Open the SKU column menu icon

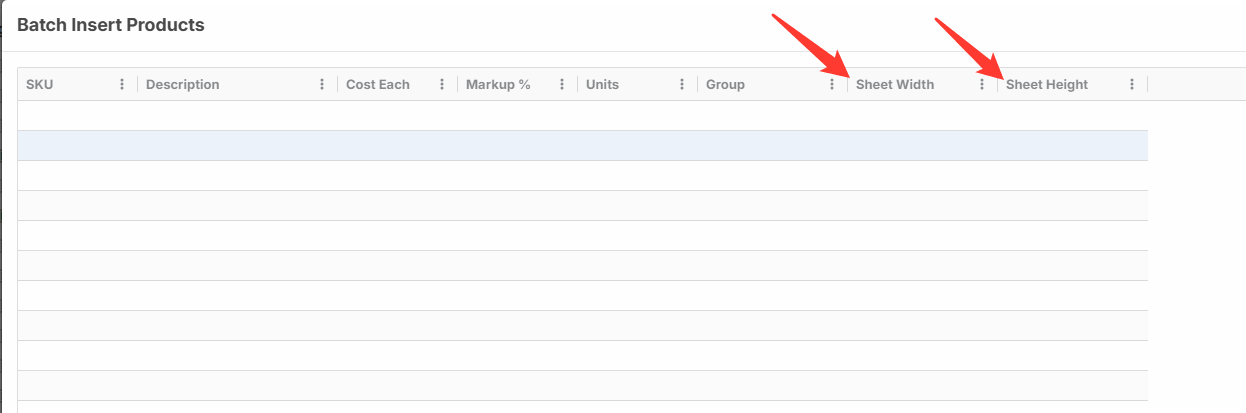[122, 85]
